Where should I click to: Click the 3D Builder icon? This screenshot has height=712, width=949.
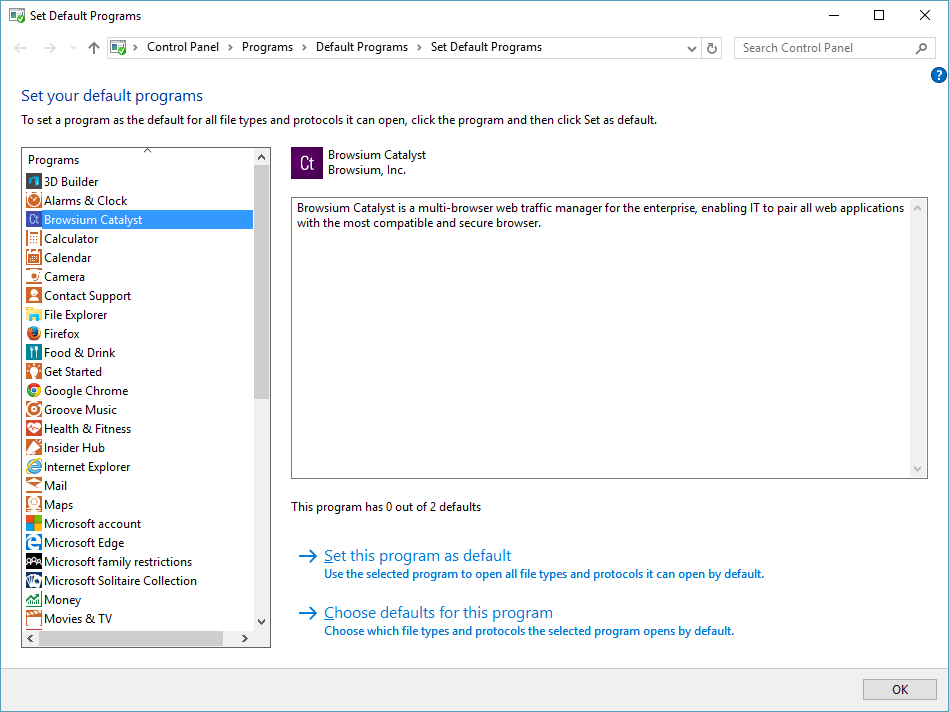(34, 182)
